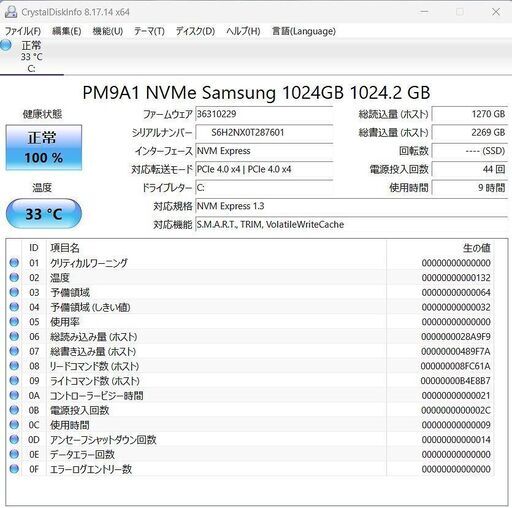Click status icon for row 0B 電源投入回数
Image resolution: width=512 pixels, height=508 pixels.
point(14,410)
